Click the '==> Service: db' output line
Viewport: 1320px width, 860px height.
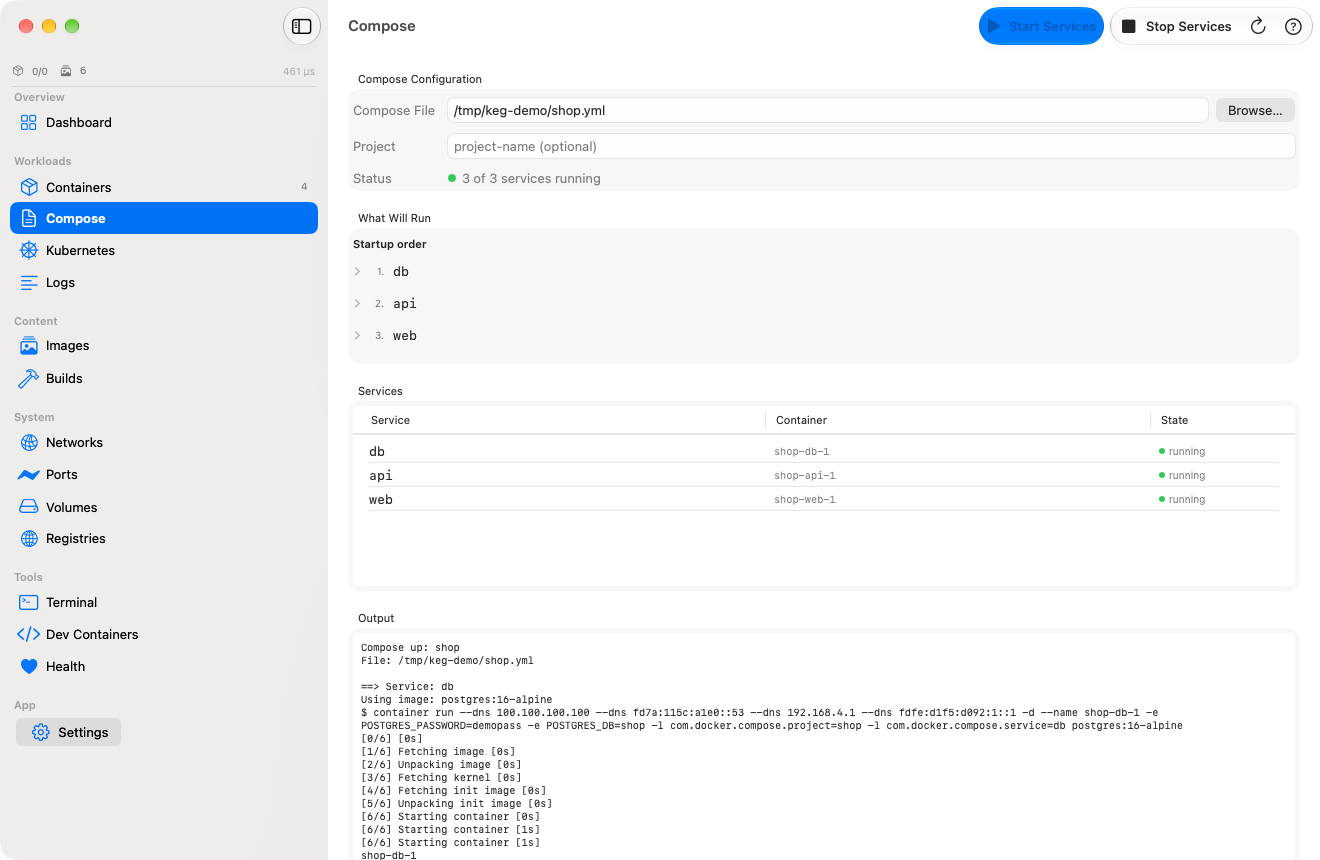coord(407,686)
